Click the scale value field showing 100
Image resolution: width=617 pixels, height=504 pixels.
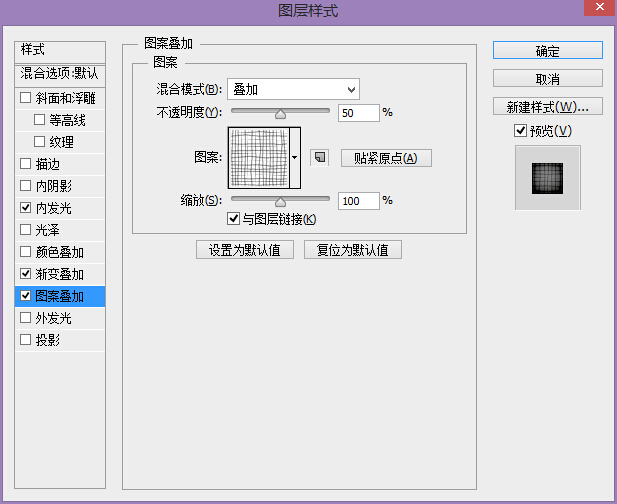pos(358,201)
